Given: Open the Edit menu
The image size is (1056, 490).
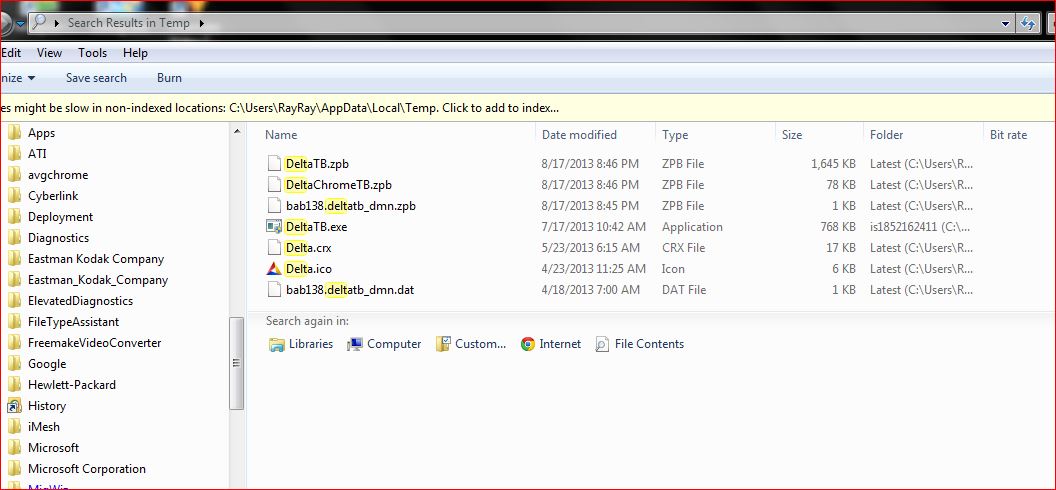Looking at the screenshot, I should 11,52.
